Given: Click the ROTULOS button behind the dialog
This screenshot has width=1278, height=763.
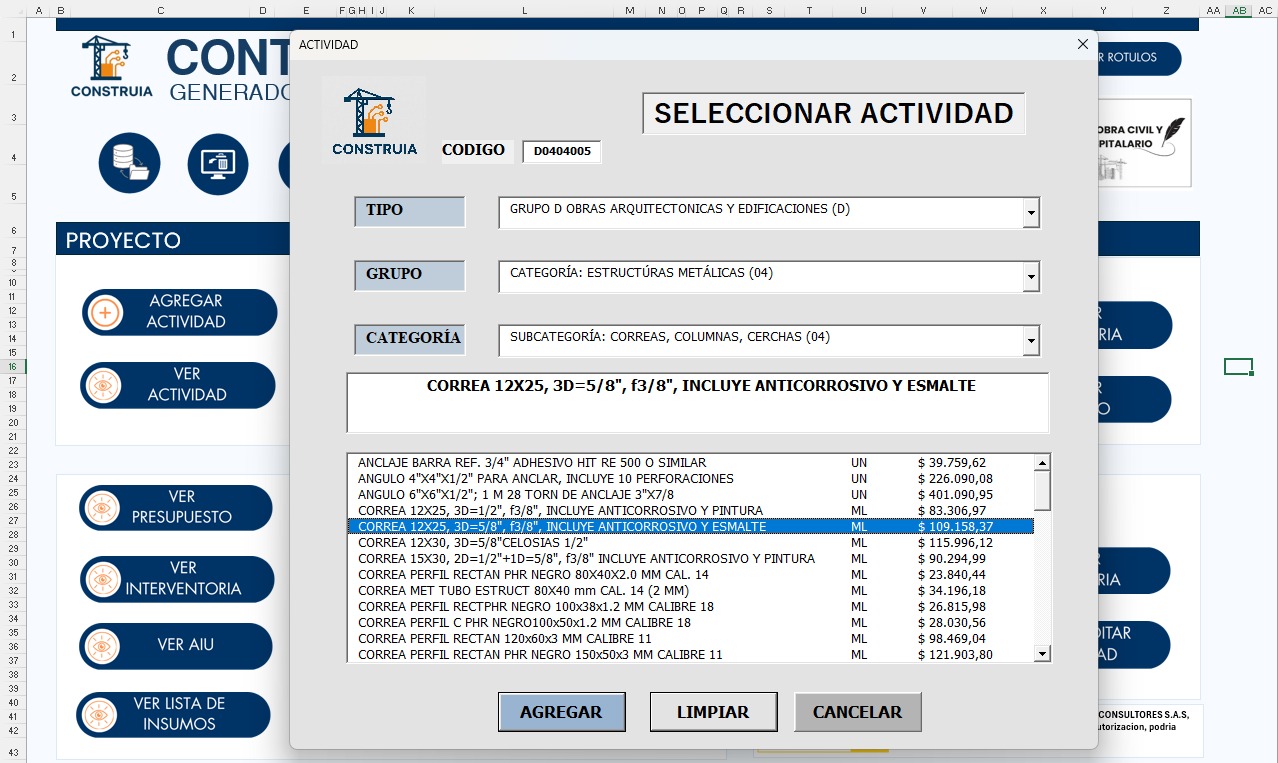Looking at the screenshot, I should click(x=1130, y=58).
